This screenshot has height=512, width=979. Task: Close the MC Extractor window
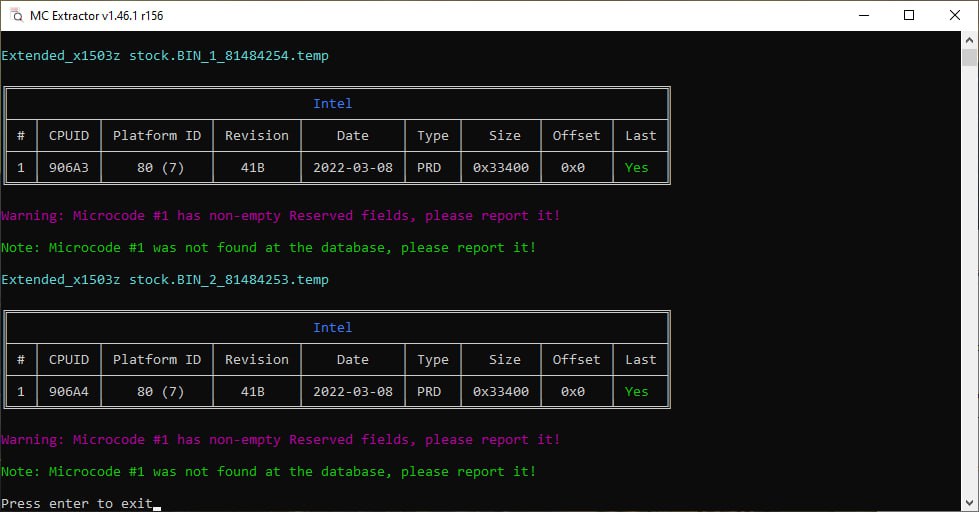click(955, 16)
